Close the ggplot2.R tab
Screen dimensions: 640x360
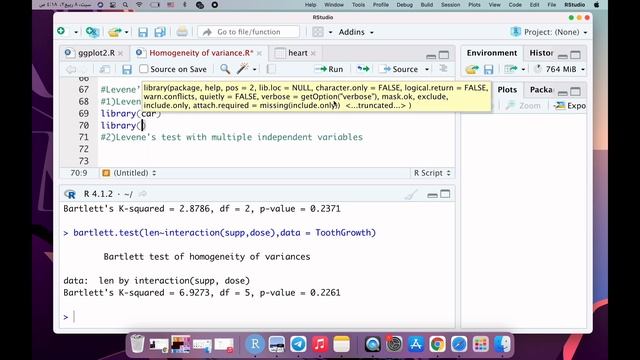pyautogui.click(x=120, y=53)
